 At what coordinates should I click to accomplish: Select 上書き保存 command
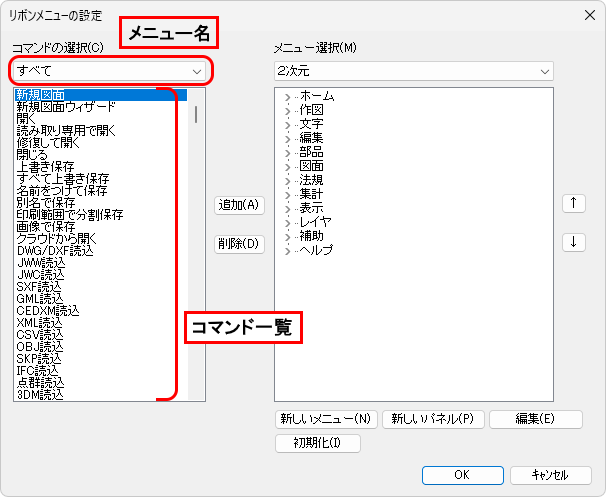click(x=100, y=167)
